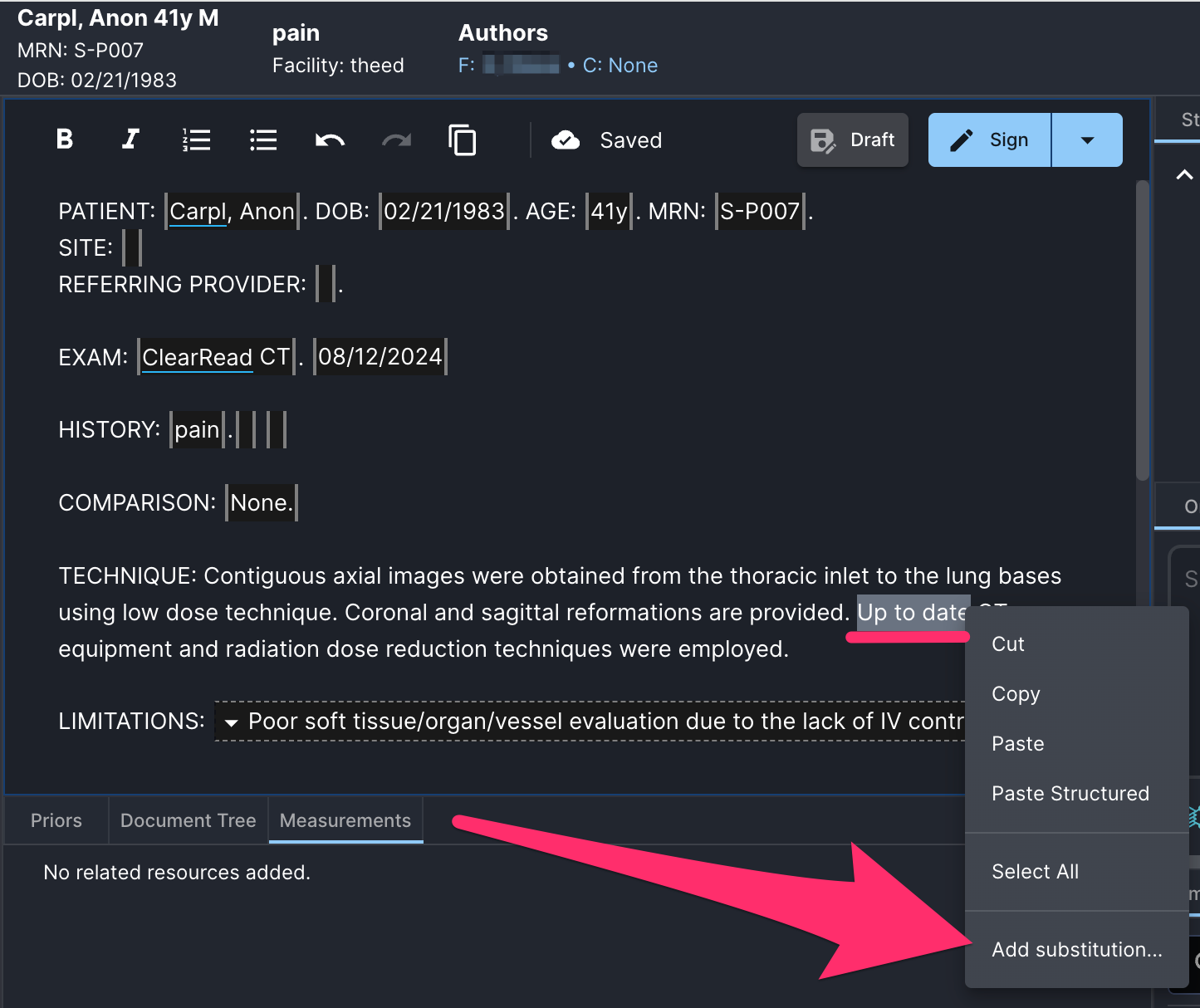Insert a bulleted list
Image resolution: width=1200 pixels, height=1008 pixels.
263,139
